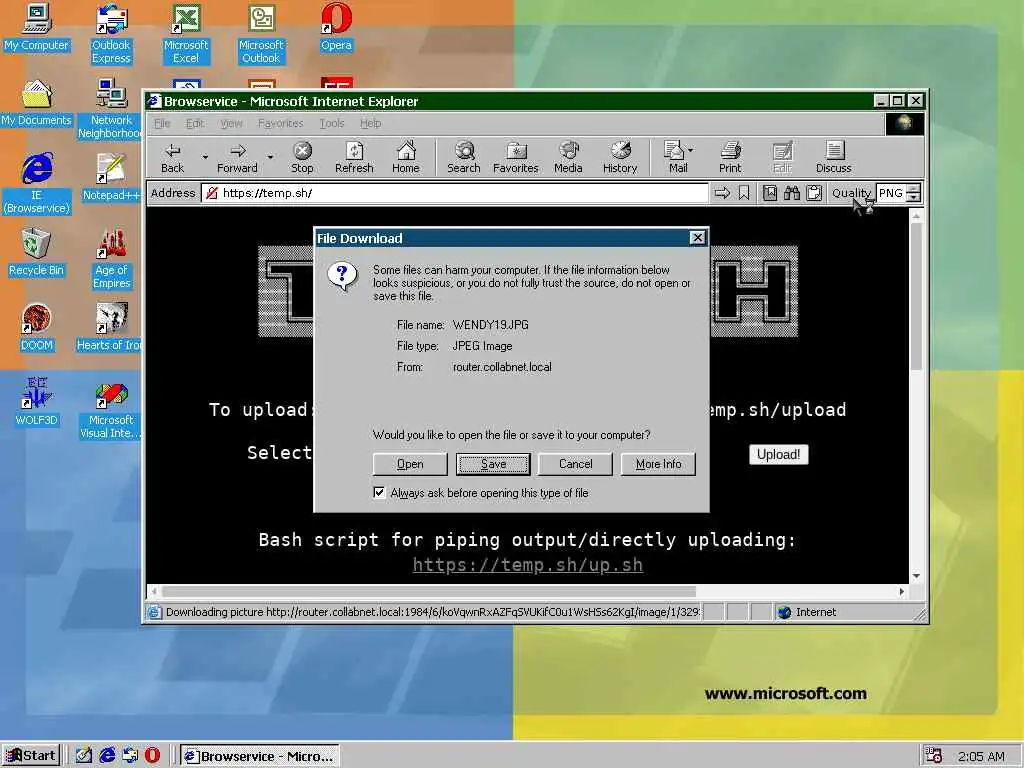Click Quality spinner up arrow

(914, 189)
